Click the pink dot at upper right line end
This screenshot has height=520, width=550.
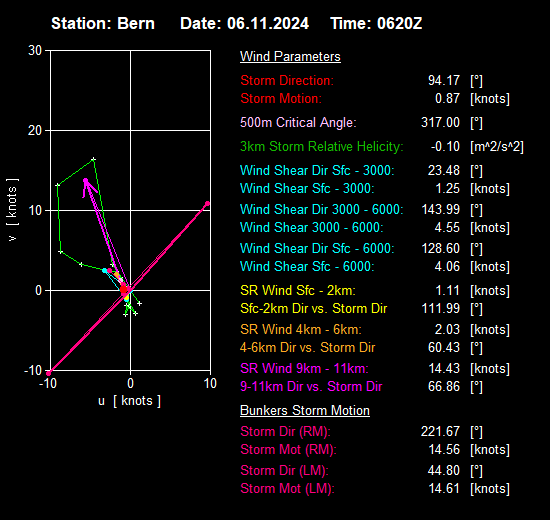coord(207,204)
